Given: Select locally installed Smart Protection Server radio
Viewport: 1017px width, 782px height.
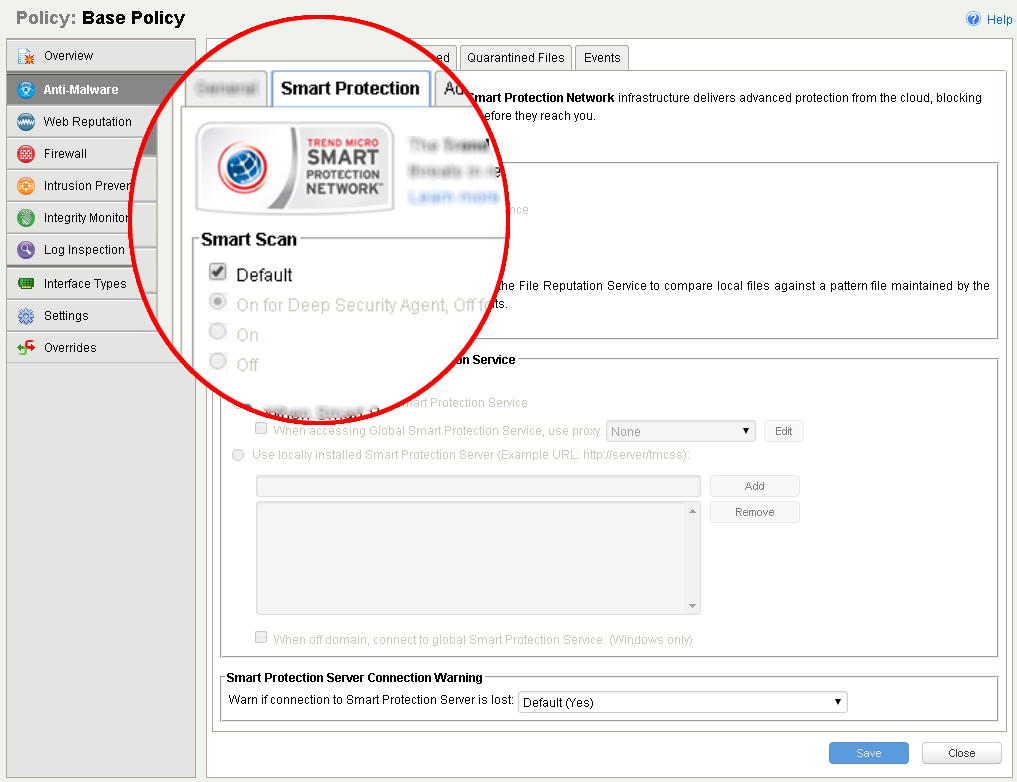Looking at the screenshot, I should 239,455.
